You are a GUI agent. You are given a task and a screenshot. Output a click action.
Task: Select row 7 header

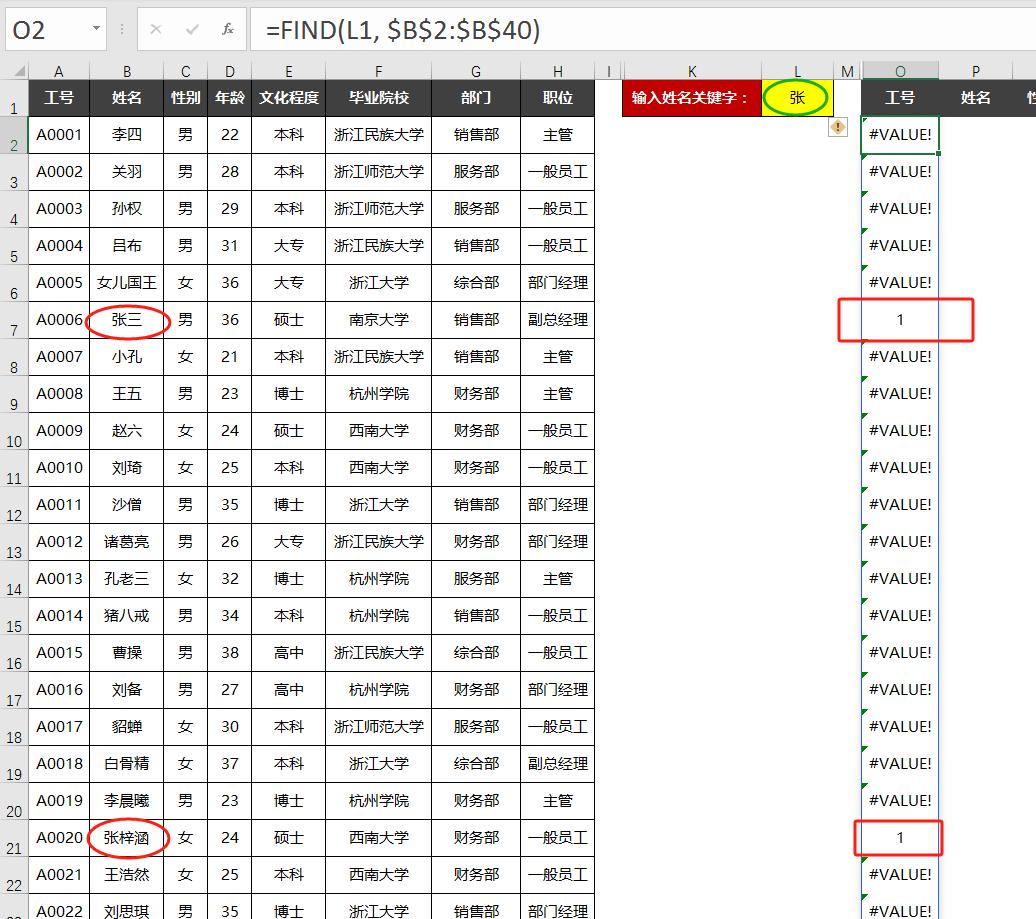click(14, 320)
